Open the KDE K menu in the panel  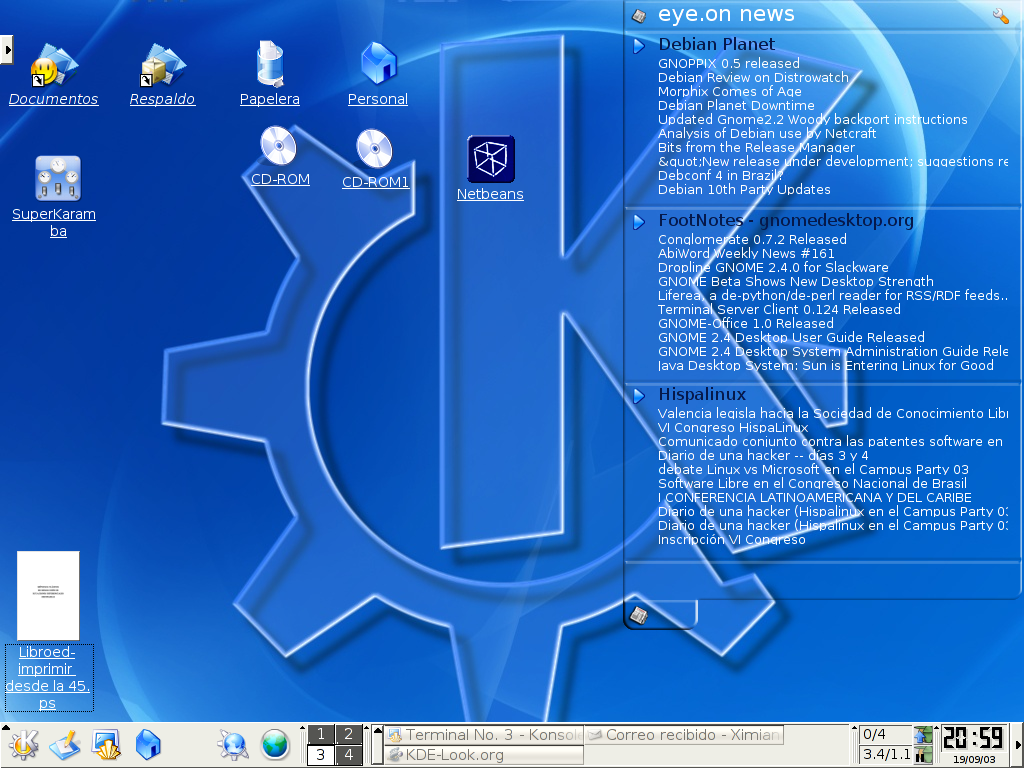click(24, 745)
